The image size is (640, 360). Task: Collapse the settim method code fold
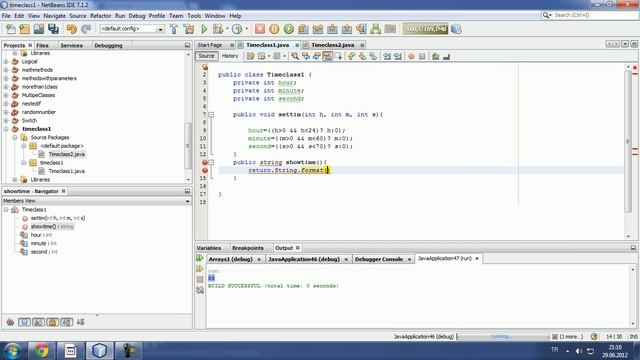pyautogui.click(x=211, y=115)
